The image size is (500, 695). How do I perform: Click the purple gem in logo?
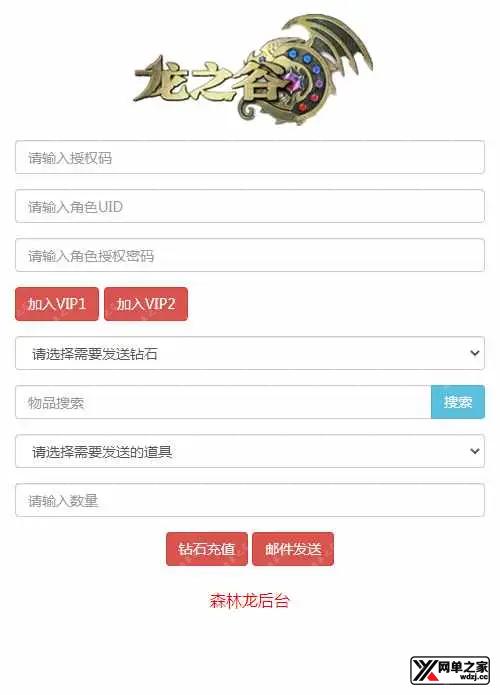tap(294, 84)
